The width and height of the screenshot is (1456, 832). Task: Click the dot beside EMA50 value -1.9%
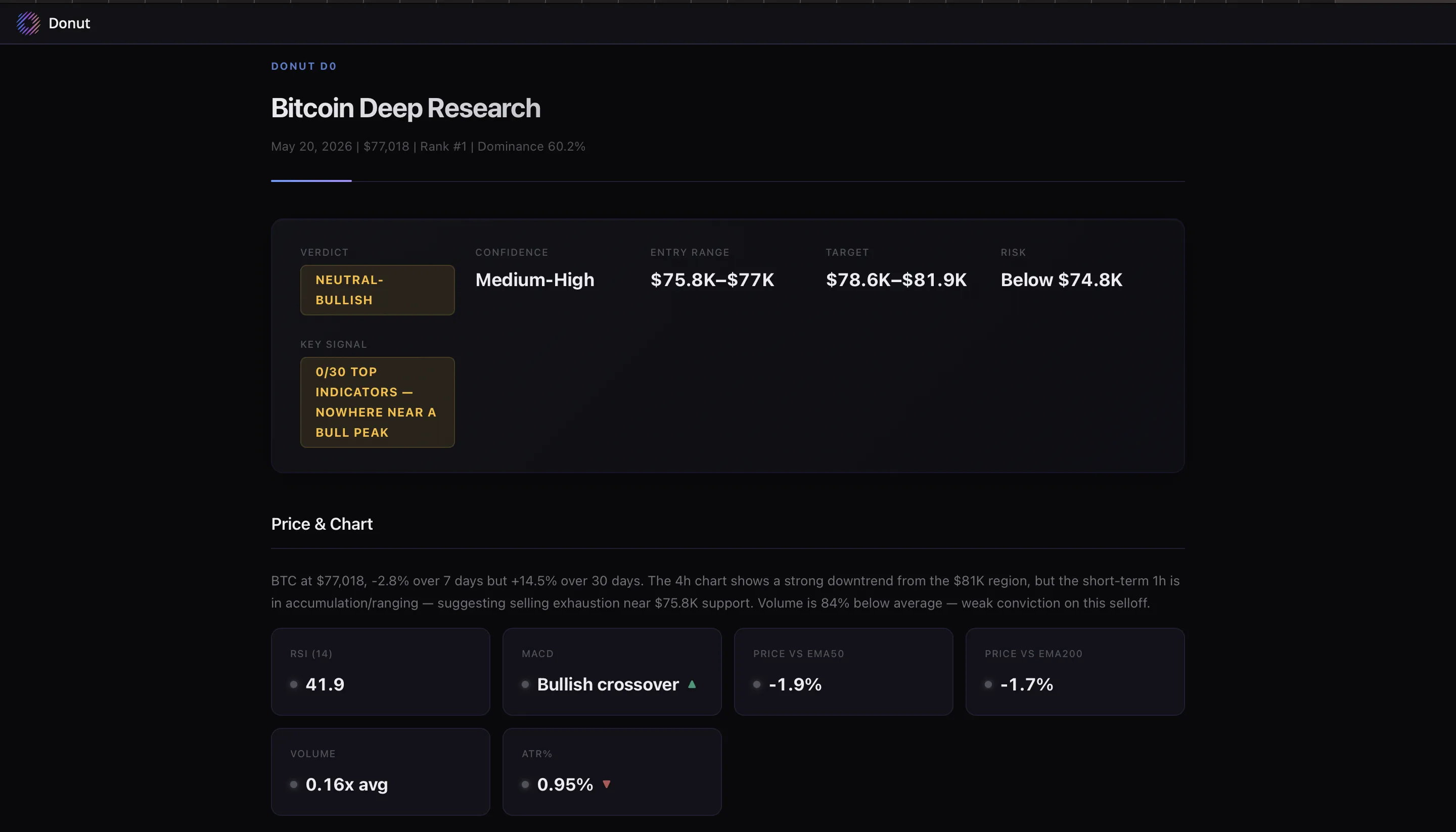(757, 684)
